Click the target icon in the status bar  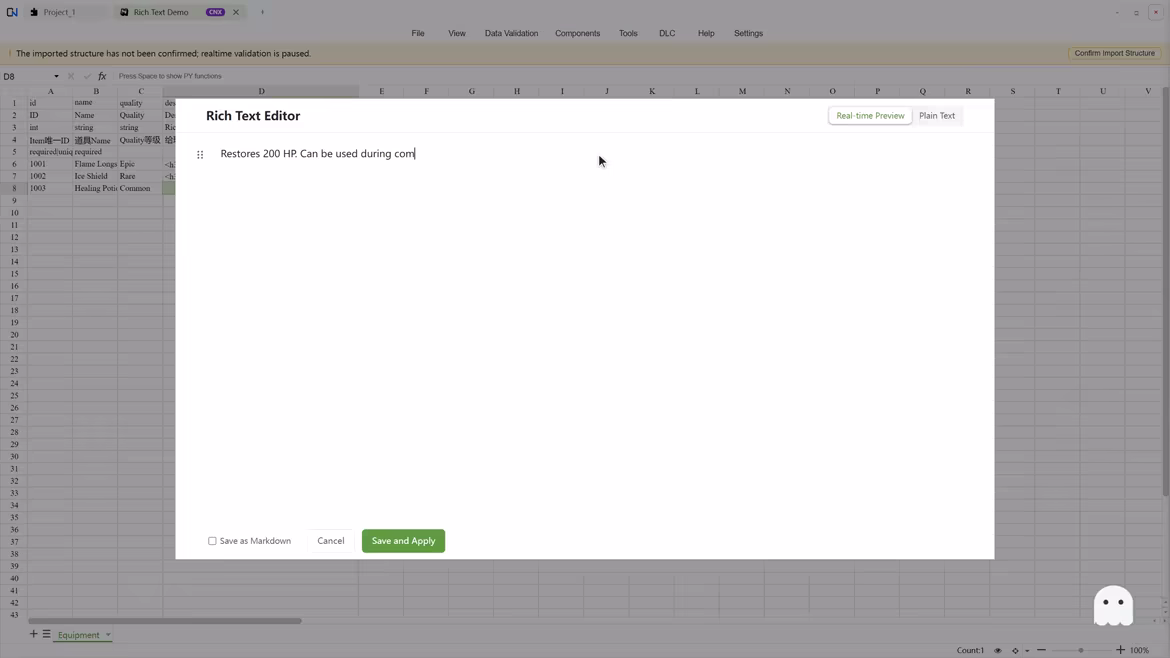tap(1015, 651)
